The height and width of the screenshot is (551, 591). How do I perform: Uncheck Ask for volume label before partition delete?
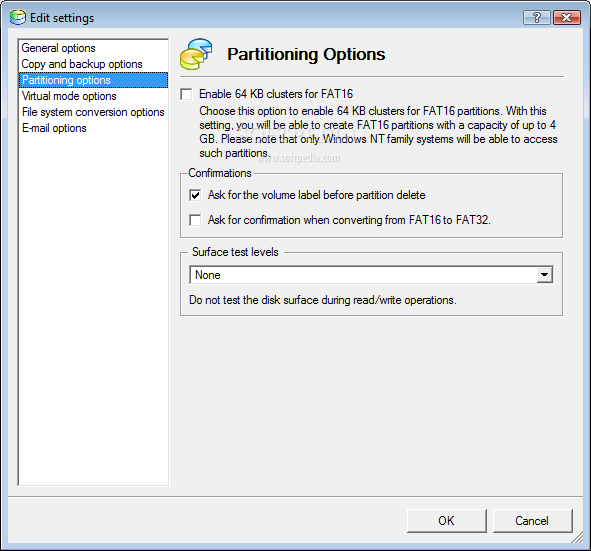(x=195, y=195)
